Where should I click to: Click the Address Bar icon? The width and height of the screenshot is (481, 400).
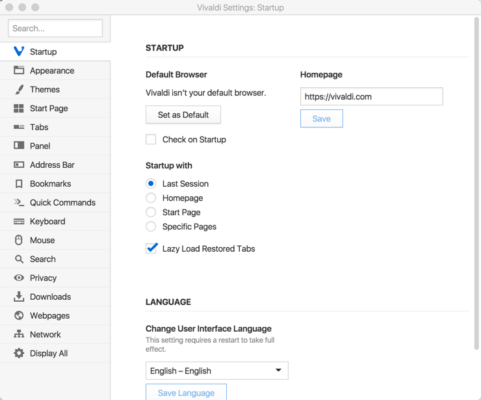pos(19,165)
